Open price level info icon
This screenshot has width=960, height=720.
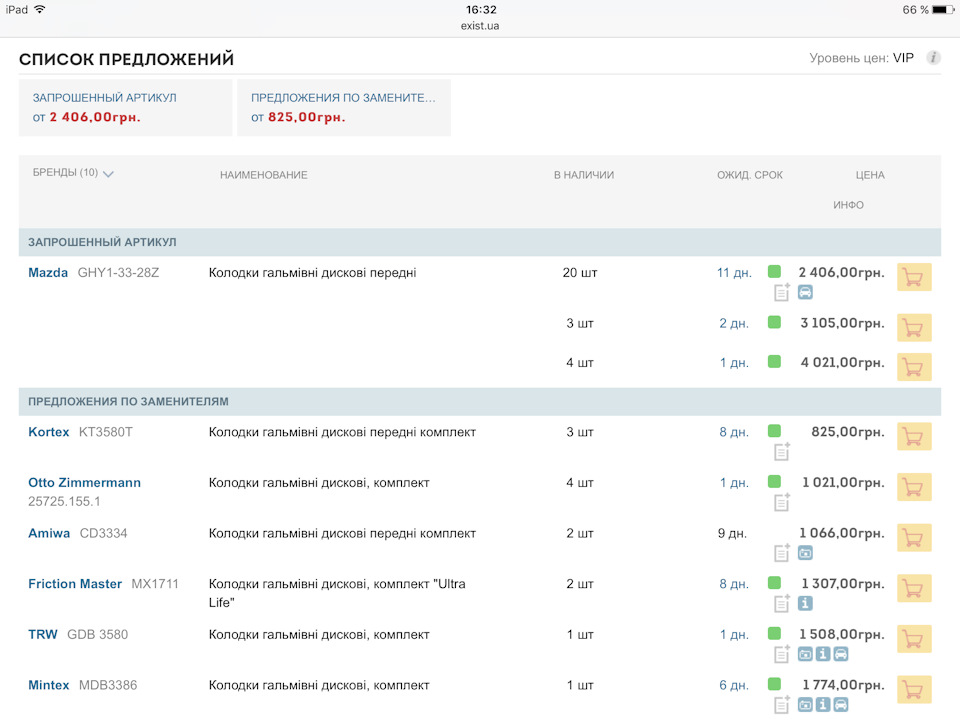click(933, 58)
